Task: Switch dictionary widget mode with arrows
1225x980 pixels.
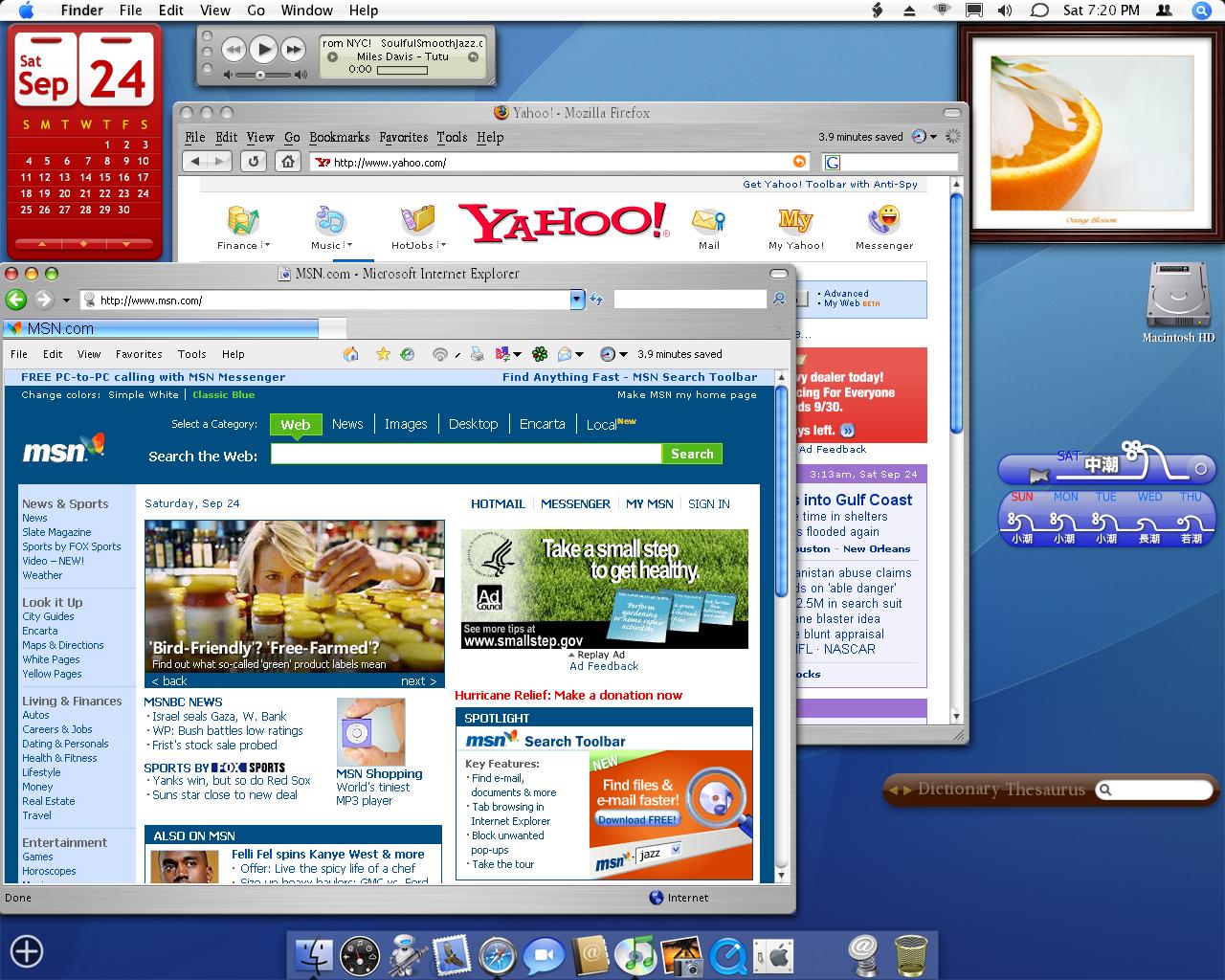Action: [x=901, y=790]
